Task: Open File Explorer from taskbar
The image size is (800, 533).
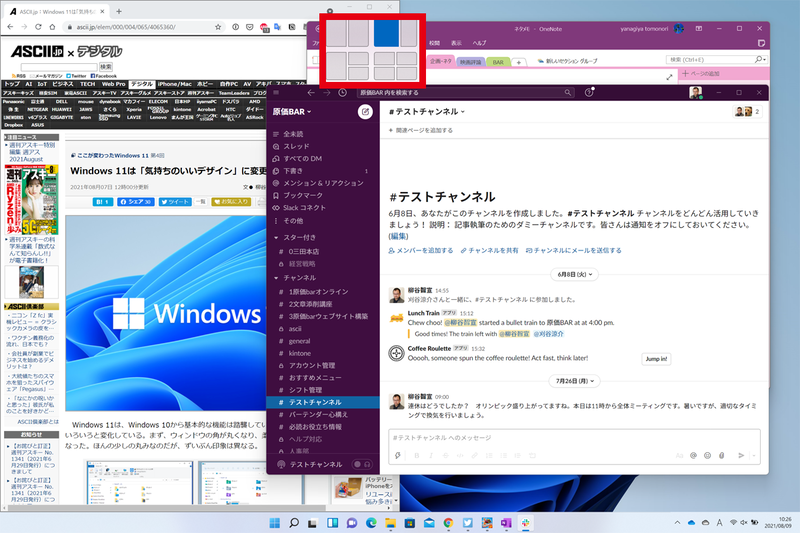Action: pyautogui.click(x=390, y=523)
